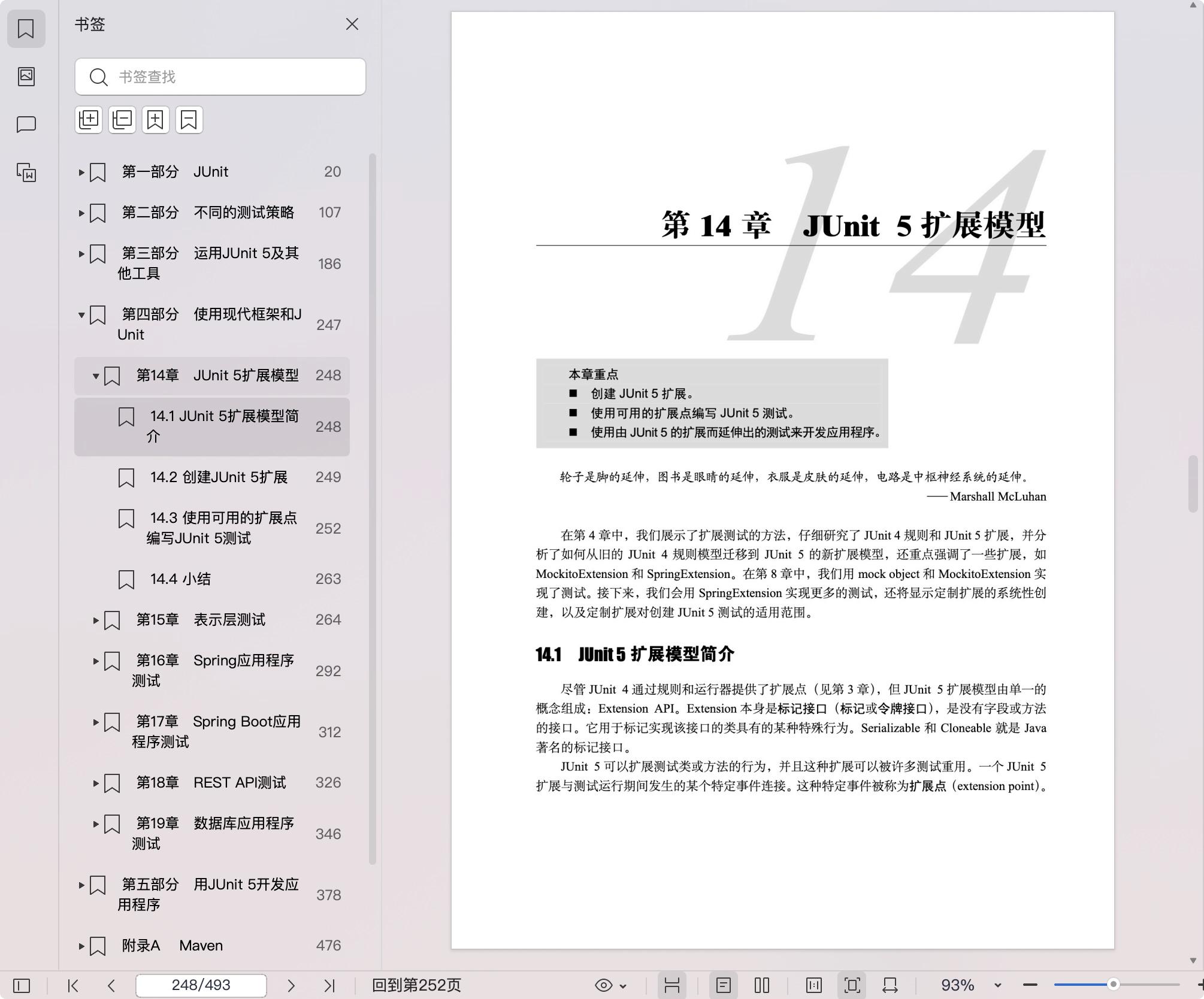The width and height of the screenshot is (1204, 999).
Task: Collapse 第14章 JUnit 5扩展模型 bookmark
Action: [x=96, y=376]
